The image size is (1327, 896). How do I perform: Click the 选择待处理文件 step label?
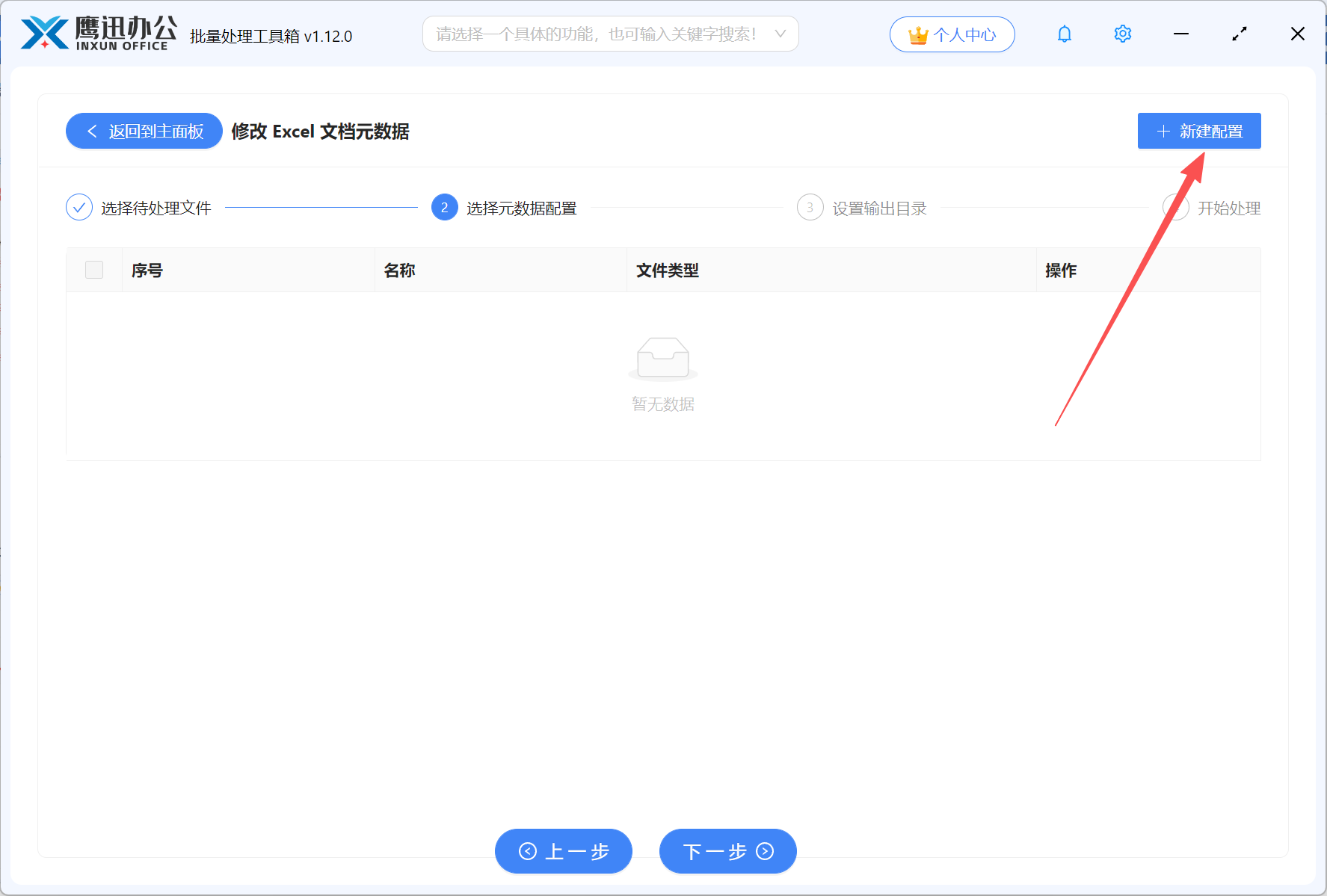coord(156,208)
